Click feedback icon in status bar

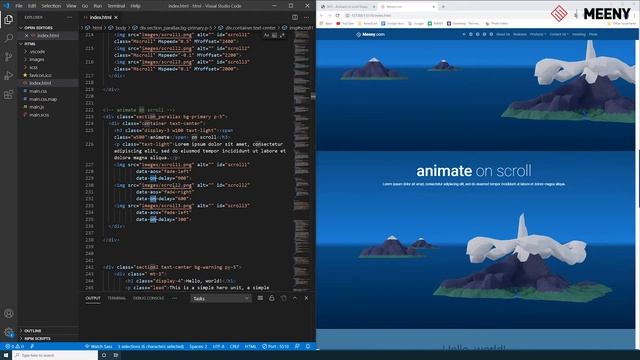point(297,347)
